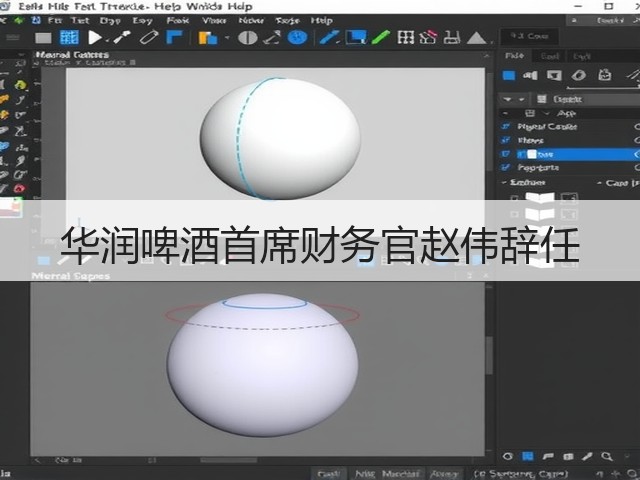Select the blue square icon in the right panel
640x480 pixels.
509,76
